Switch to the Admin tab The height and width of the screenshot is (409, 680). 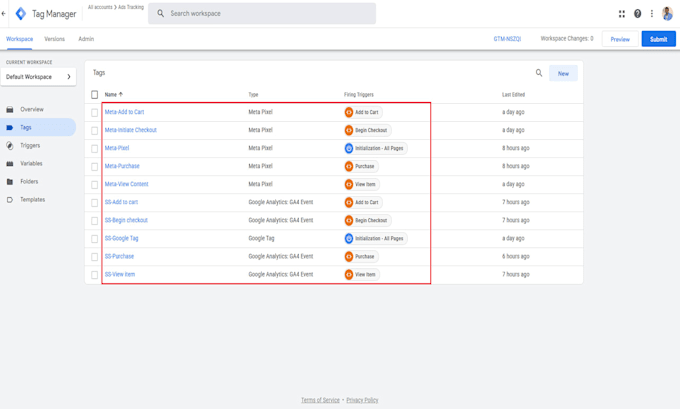pyautogui.click(x=86, y=39)
